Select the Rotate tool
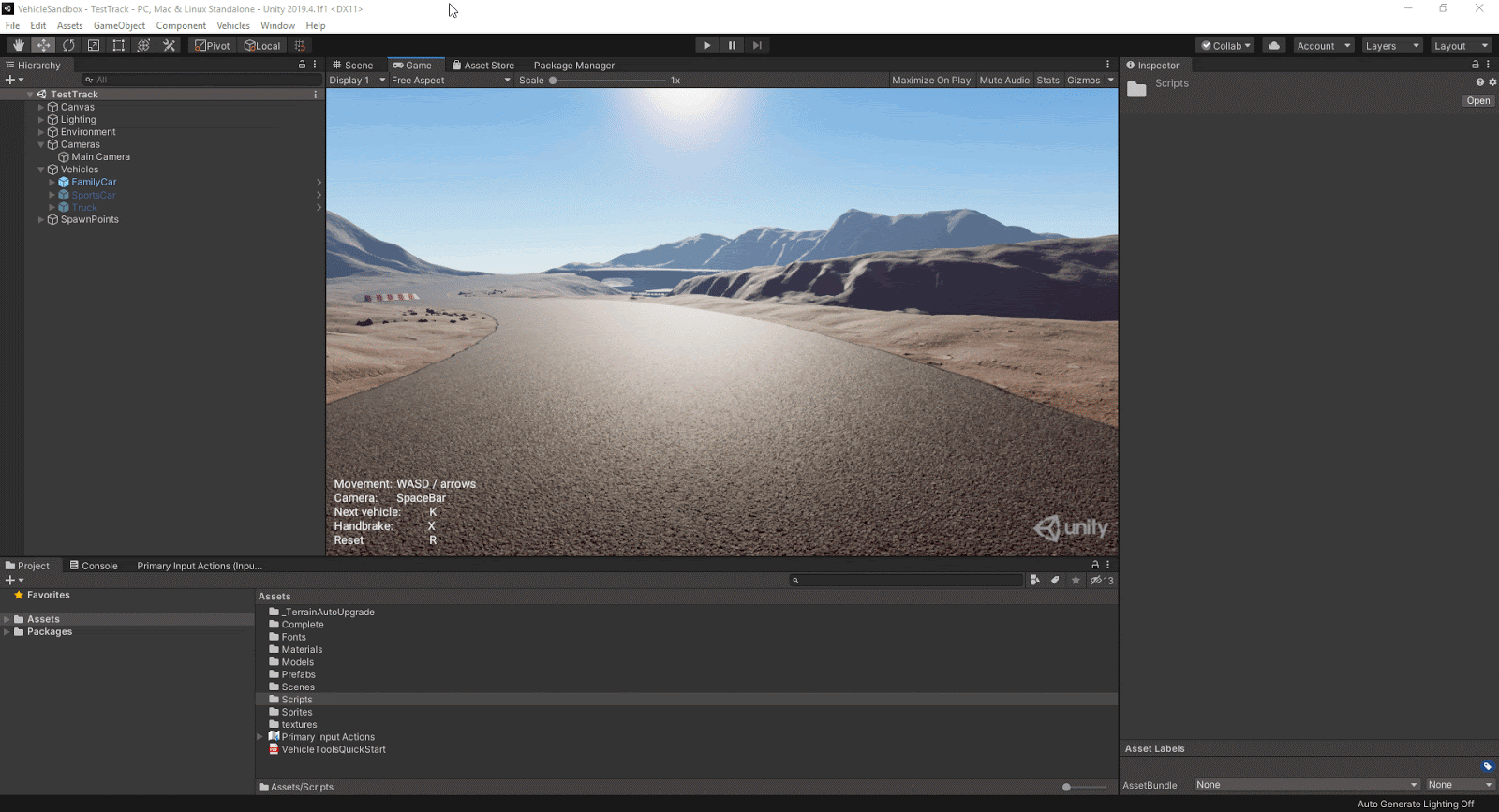This screenshot has height=812, width=1499. [68, 45]
